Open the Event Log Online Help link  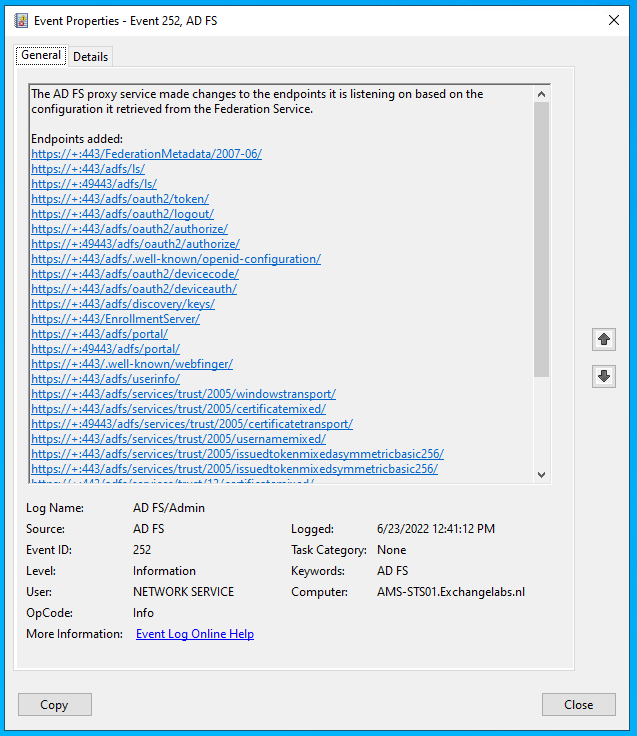point(194,634)
